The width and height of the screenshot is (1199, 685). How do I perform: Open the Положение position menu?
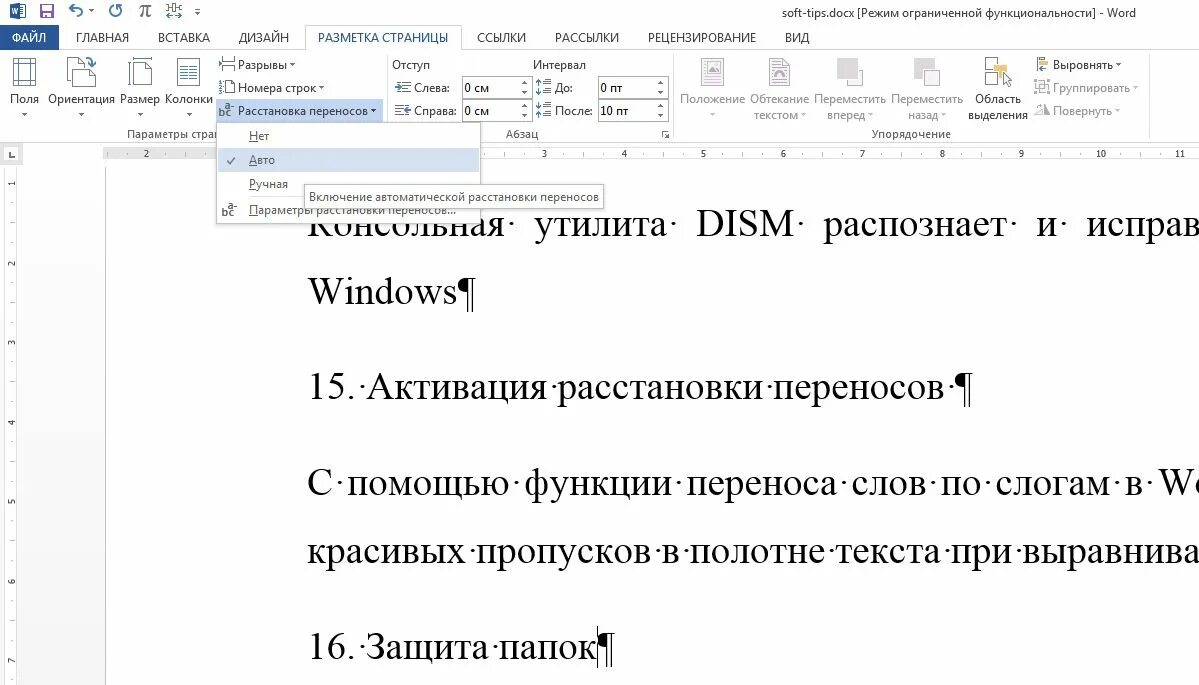tap(712, 88)
